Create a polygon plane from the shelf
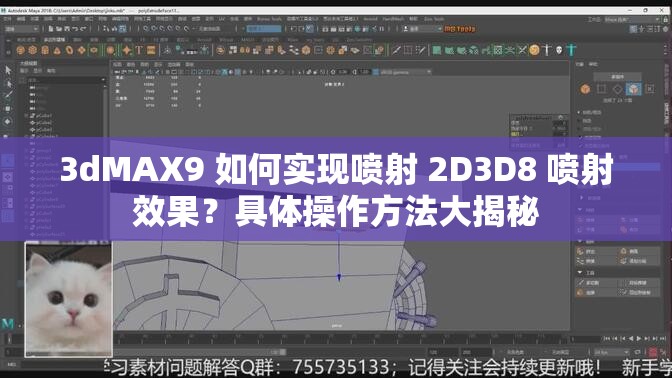This screenshot has width=672, height=378. [81, 50]
